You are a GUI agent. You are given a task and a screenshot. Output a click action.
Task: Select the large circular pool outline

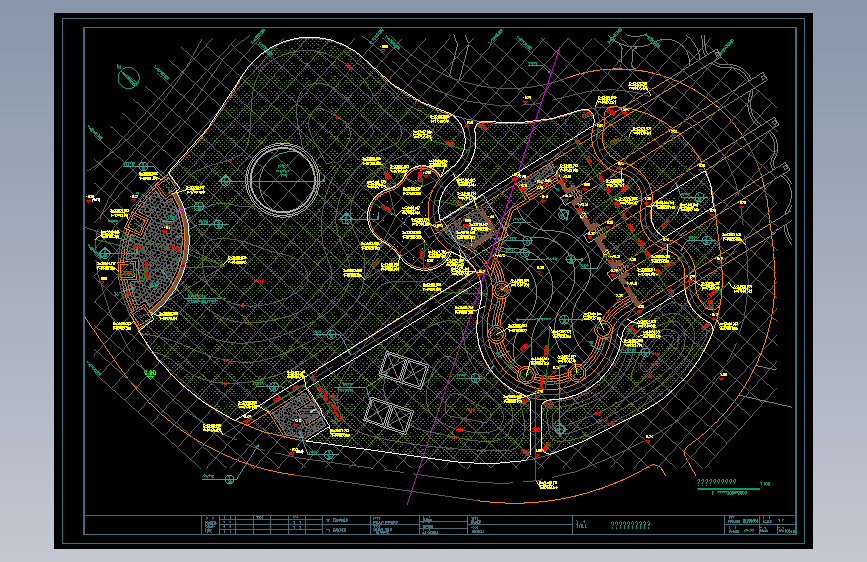[283, 179]
